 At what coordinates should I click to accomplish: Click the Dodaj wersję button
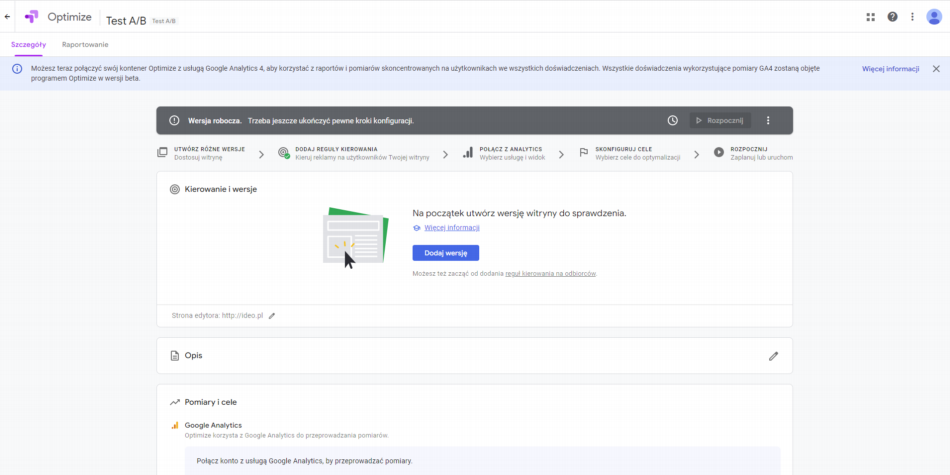coord(445,253)
